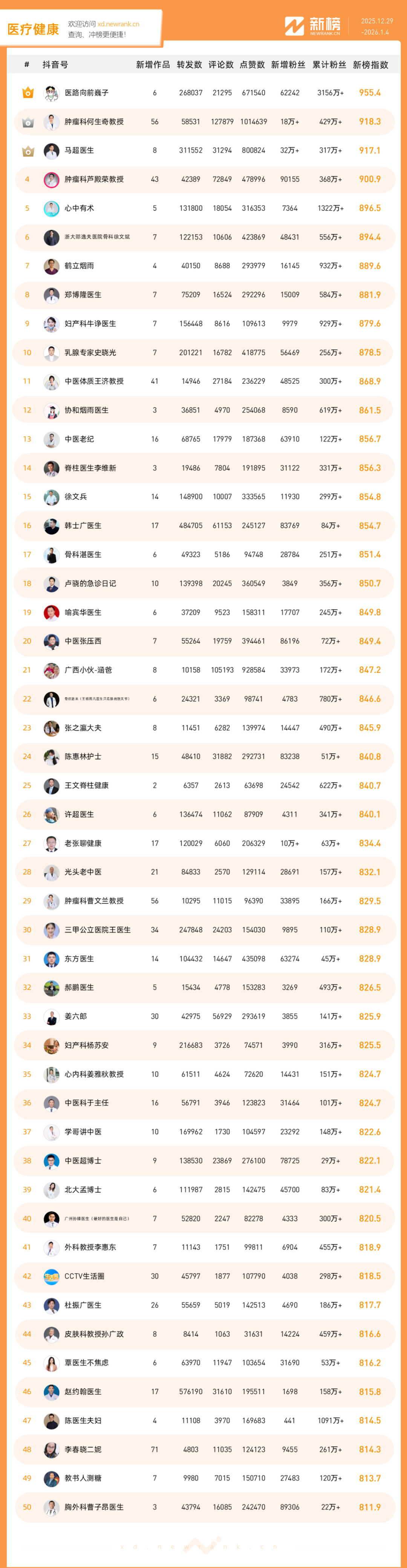Click the silver second-place medal icon
The image size is (407, 1568).
pos(28,122)
